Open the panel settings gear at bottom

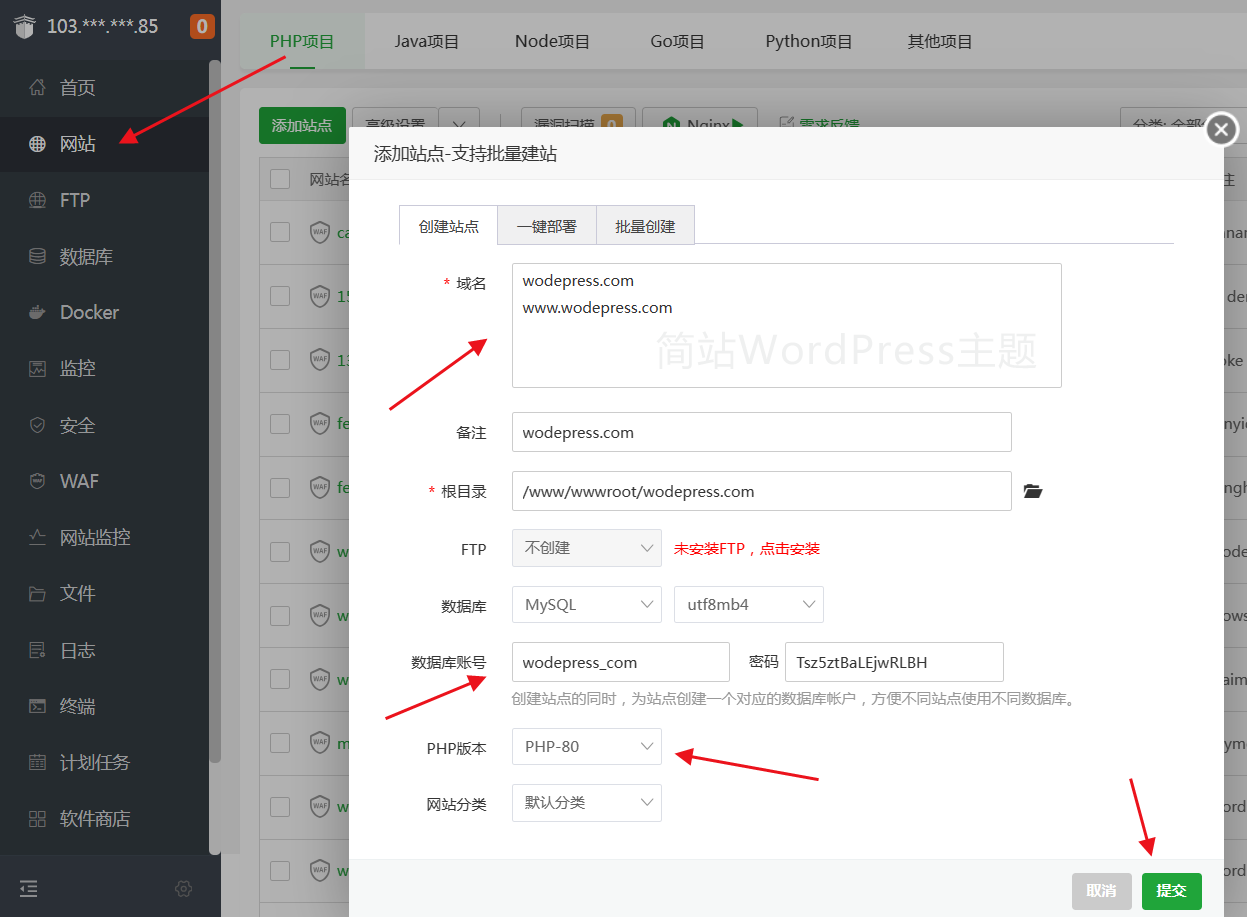pyautogui.click(x=183, y=888)
